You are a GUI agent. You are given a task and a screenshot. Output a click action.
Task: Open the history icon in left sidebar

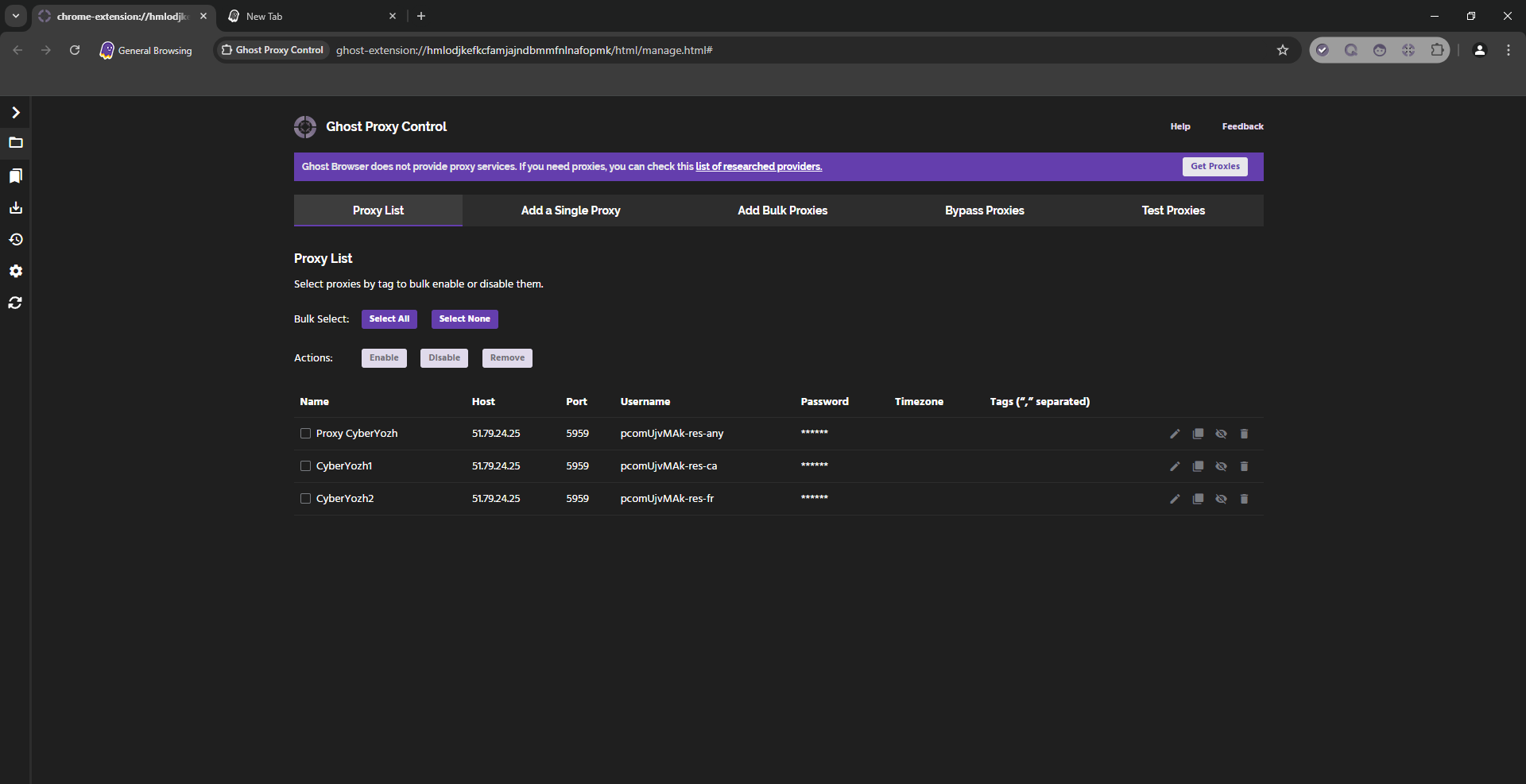point(16,240)
